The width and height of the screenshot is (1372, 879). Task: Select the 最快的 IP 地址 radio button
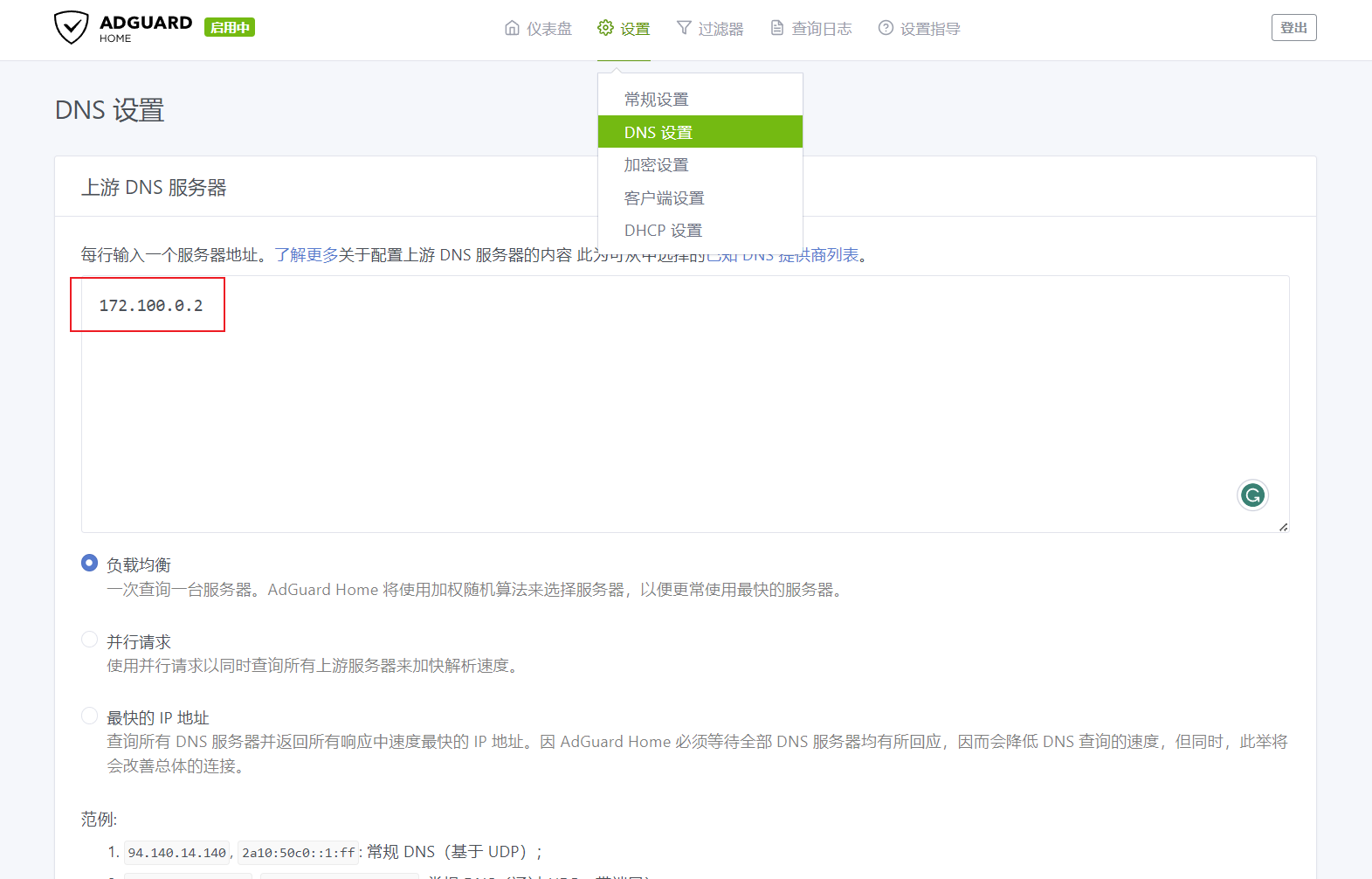point(89,716)
